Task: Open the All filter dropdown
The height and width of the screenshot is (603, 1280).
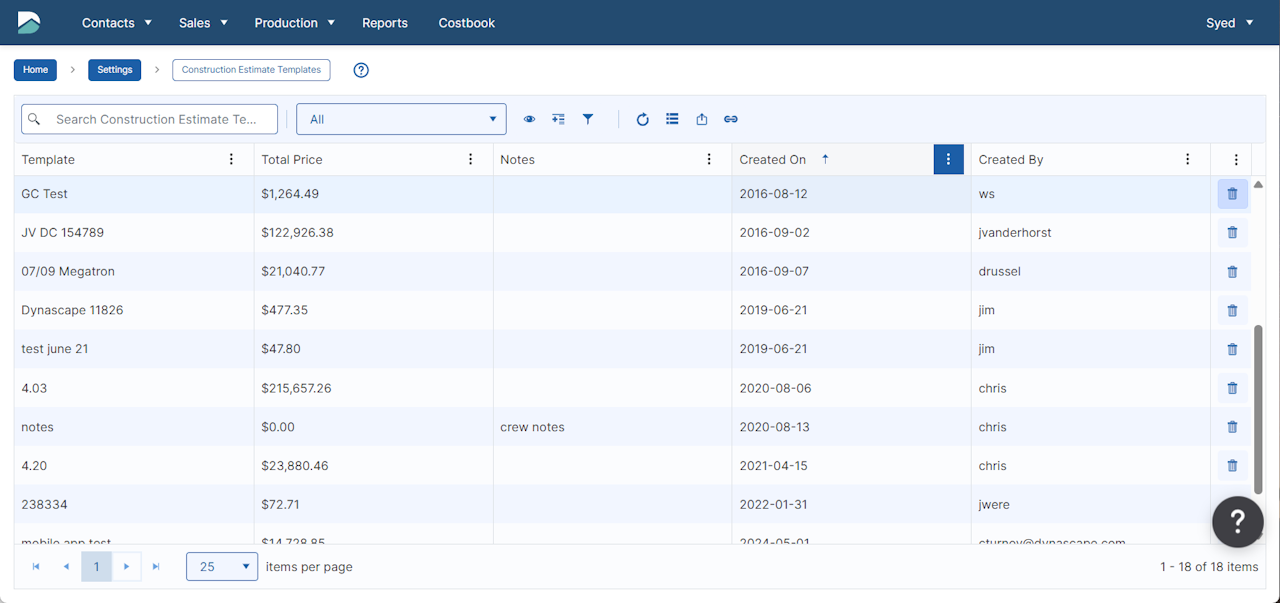Action: [x=401, y=119]
